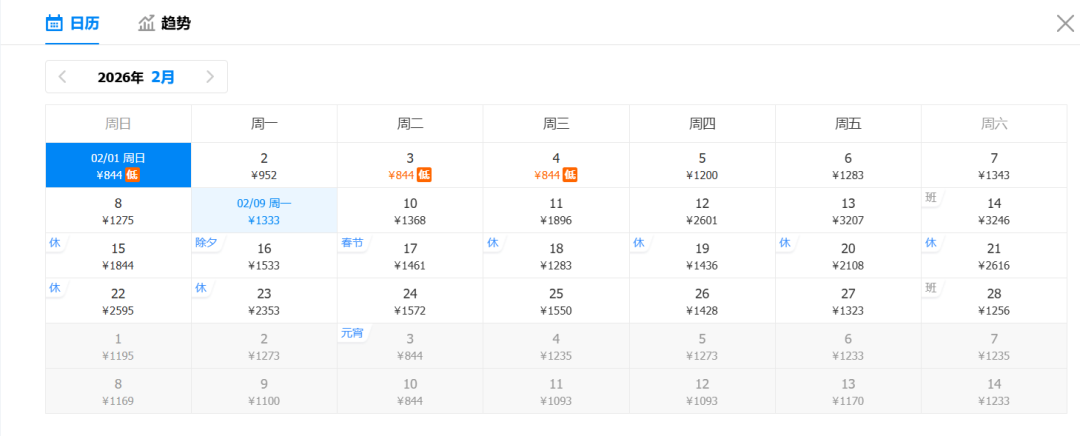Select the highlighted 02/09 周一 cell
This screenshot has width=1080, height=436.
[x=264, y=211]
